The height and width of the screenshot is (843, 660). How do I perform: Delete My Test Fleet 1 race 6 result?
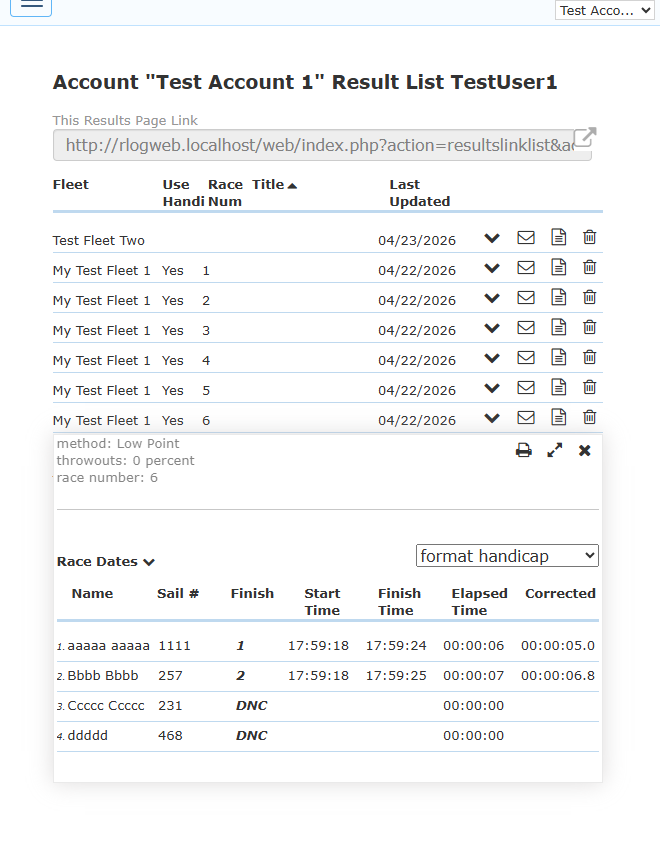click(590, 418)
